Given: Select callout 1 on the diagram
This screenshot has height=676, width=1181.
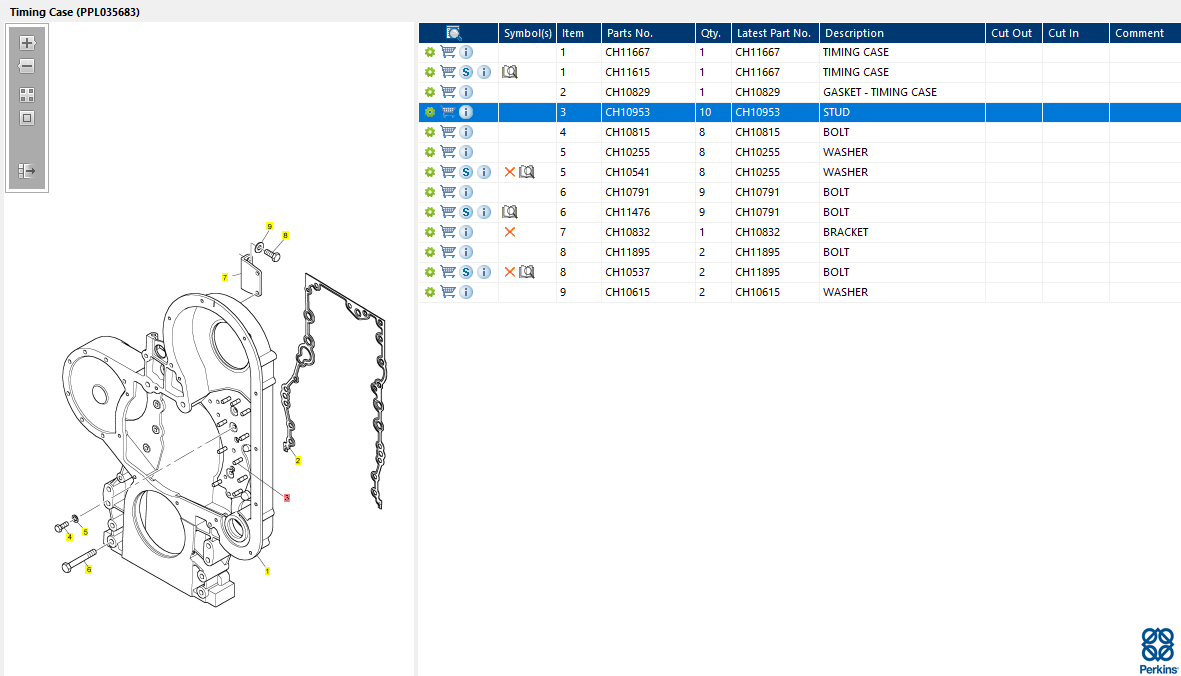Looking at the screenshot, I should click(x=267, y=571).
